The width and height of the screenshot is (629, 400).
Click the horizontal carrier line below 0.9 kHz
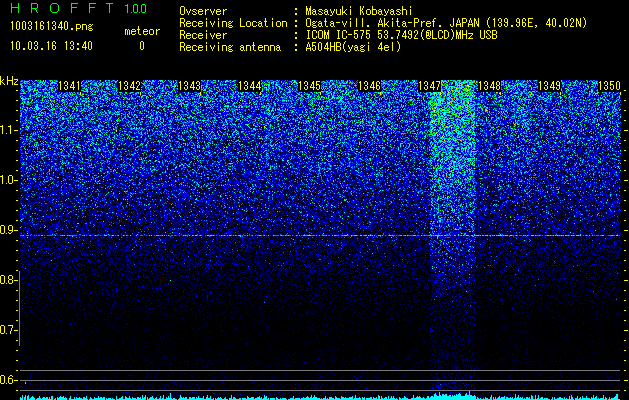(x=320, y=236)
